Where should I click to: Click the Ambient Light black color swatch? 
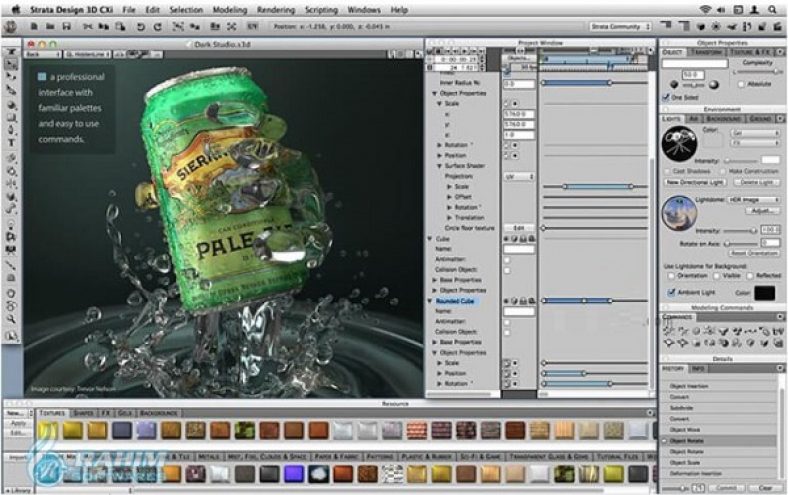[x=764, y=292]
